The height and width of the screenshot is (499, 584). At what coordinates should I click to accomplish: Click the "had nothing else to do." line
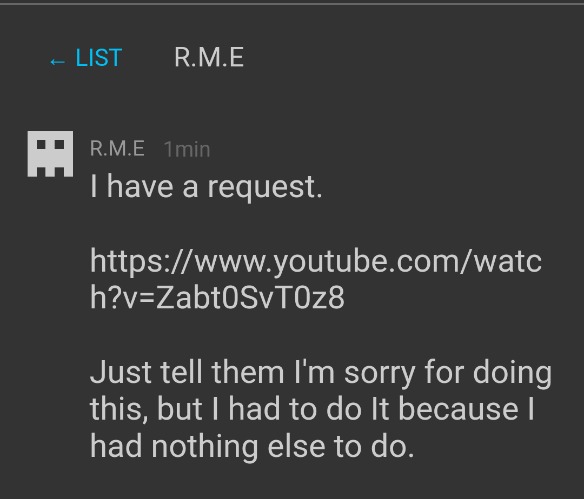pos(252,446)
